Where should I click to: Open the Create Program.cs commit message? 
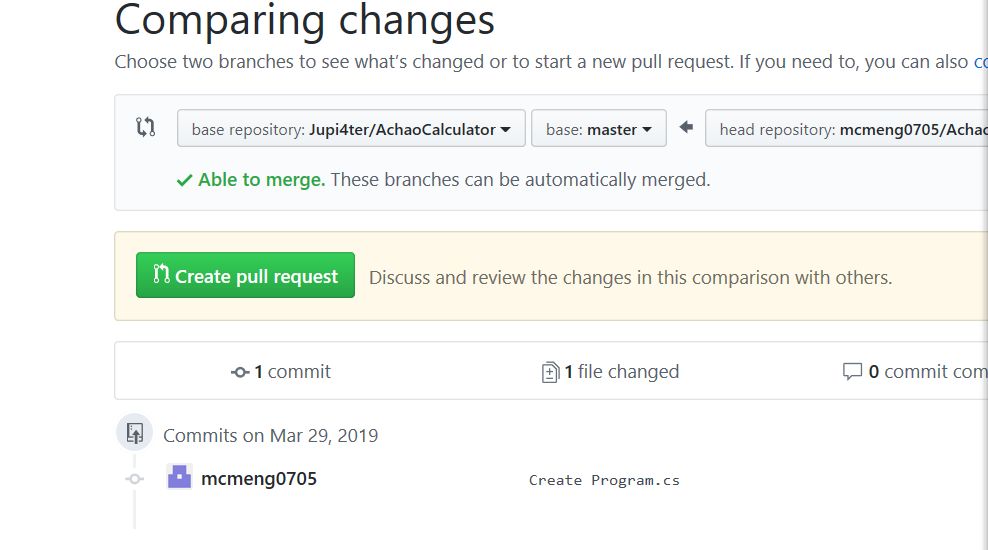604,480
